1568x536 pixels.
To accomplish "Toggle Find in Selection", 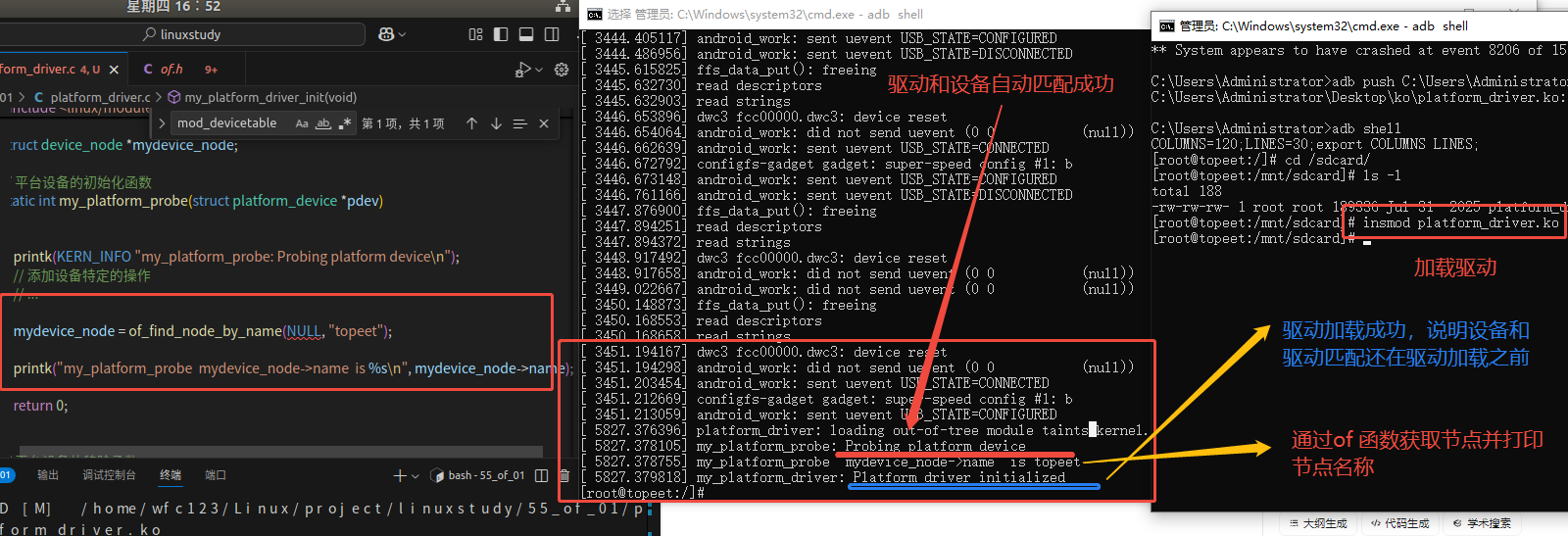I will click(x=519, y=123).
